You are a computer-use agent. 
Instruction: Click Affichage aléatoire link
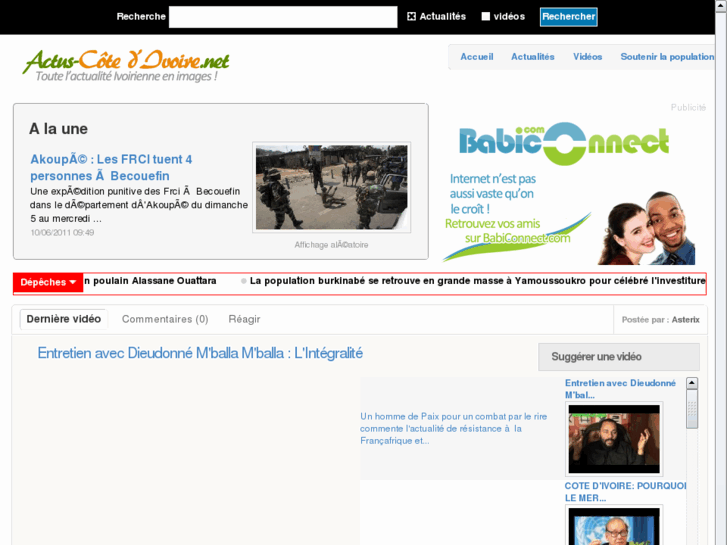pos(332,245)
